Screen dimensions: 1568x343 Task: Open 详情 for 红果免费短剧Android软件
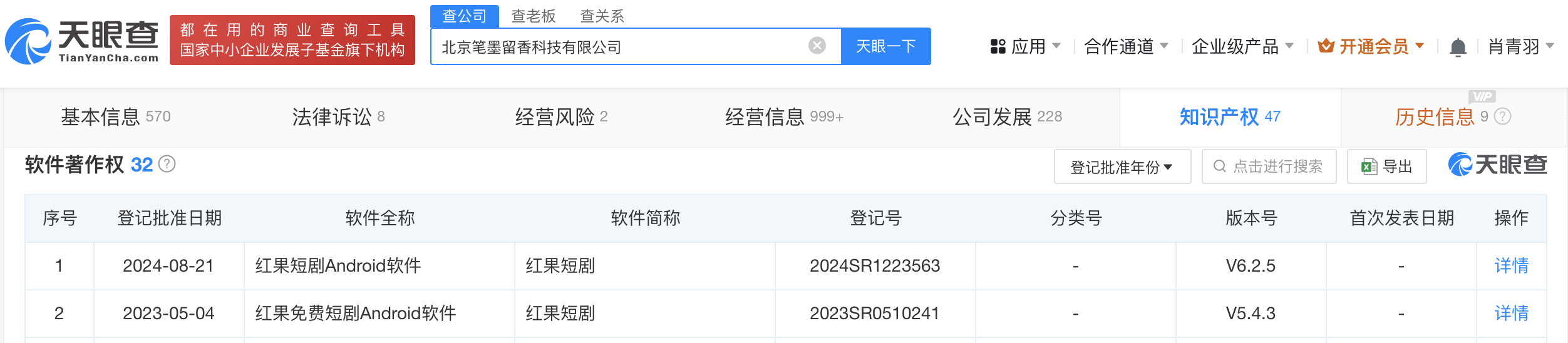[x=1511, y=314]
